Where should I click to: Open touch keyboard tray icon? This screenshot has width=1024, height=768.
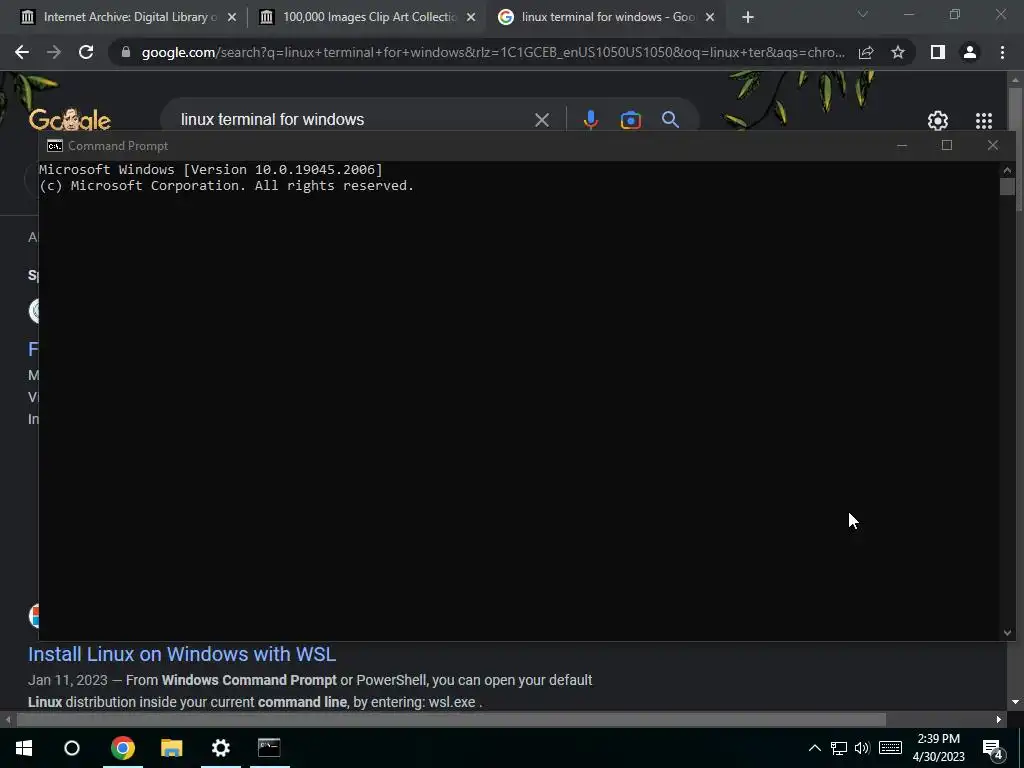[x=890, y=748]
